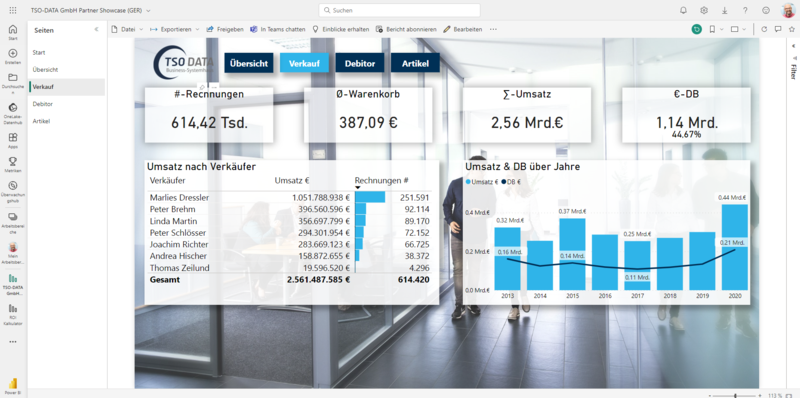Click the Suchen search field
Viewport: 800px width, 398px height.
click(x=399, y=10)
